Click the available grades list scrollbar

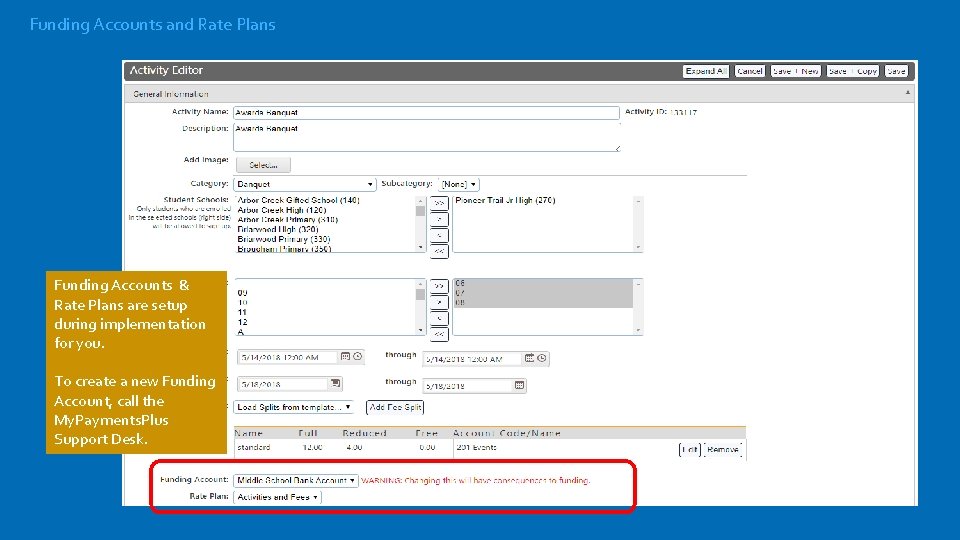tap(420, 307)
